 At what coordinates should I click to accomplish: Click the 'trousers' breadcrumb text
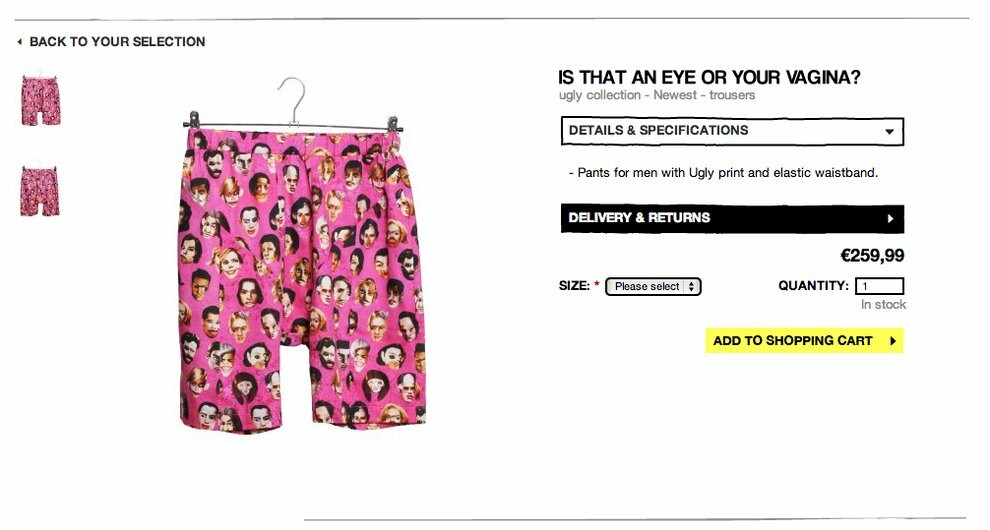pyautogui.click(x=732, y=95)
